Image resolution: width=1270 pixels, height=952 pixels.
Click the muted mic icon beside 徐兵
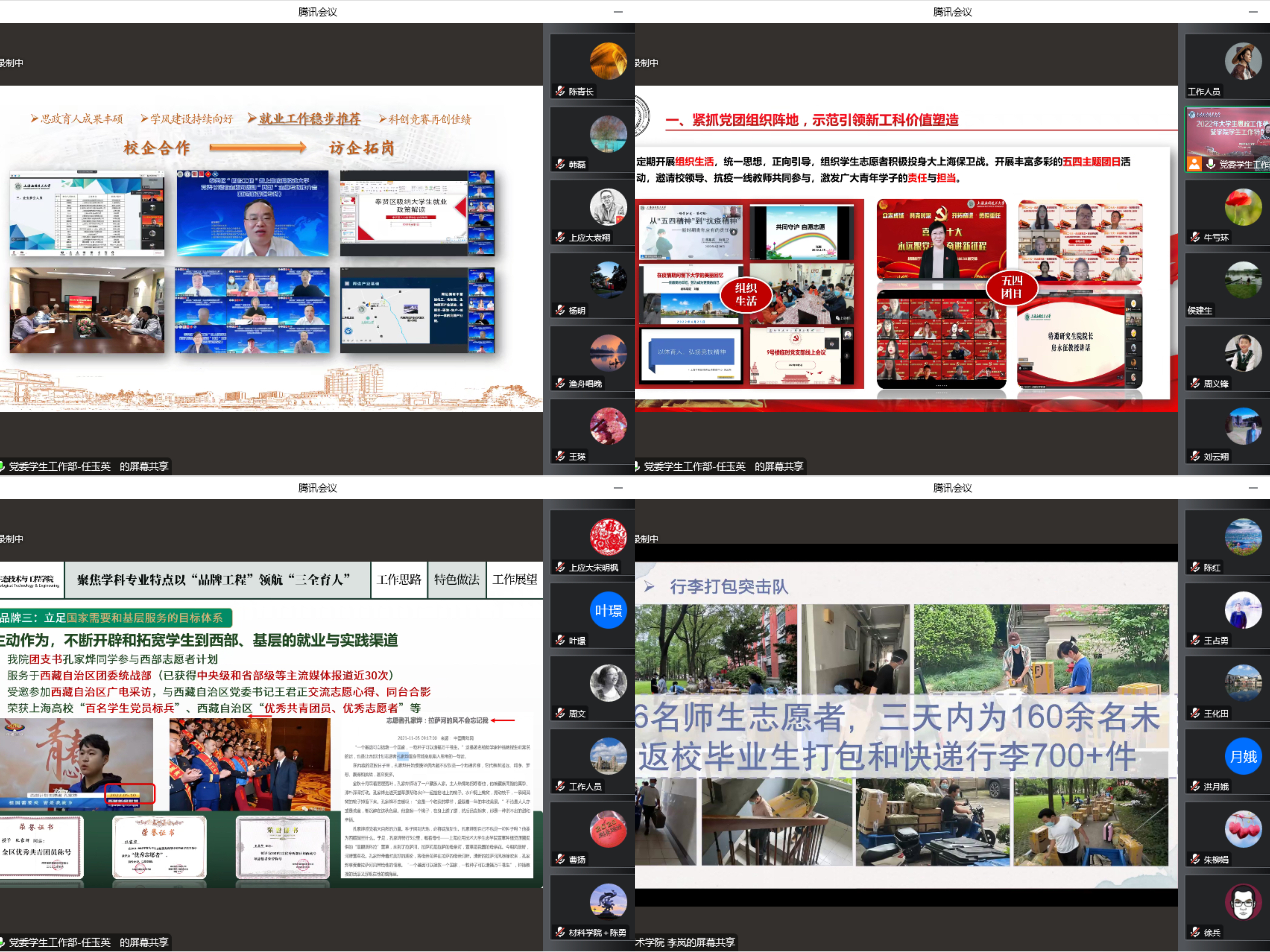1195,932
